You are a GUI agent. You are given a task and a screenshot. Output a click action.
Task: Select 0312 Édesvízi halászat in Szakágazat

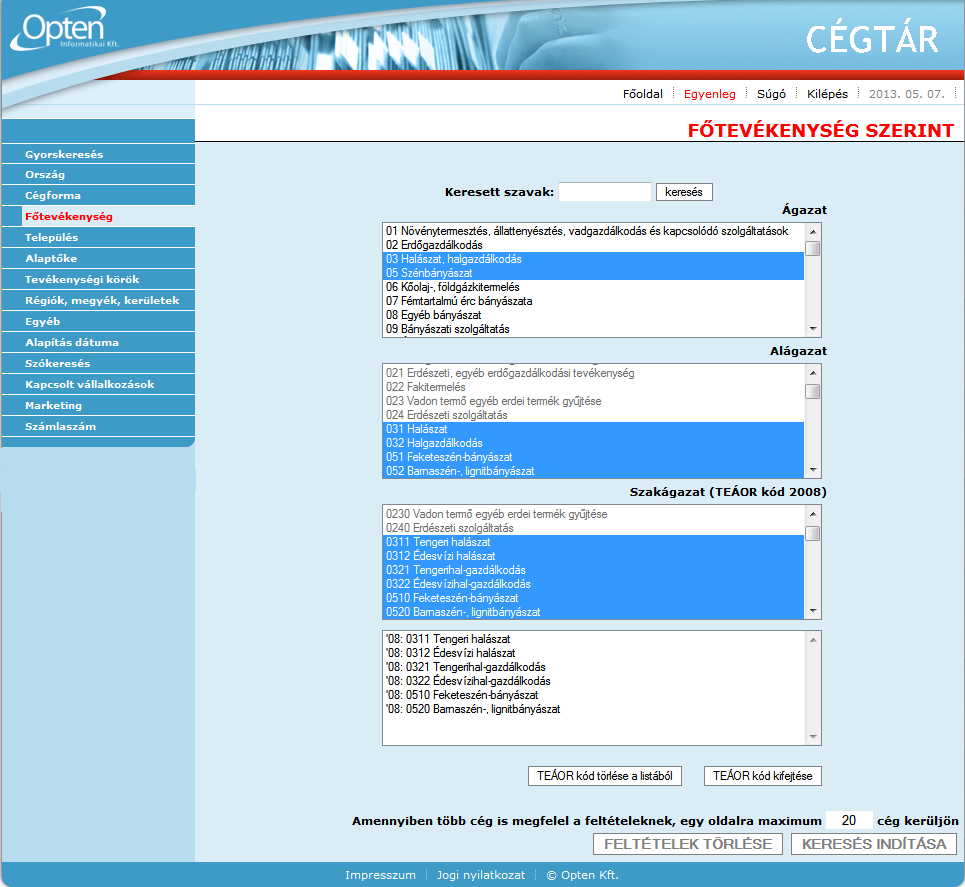pos(593,556)
